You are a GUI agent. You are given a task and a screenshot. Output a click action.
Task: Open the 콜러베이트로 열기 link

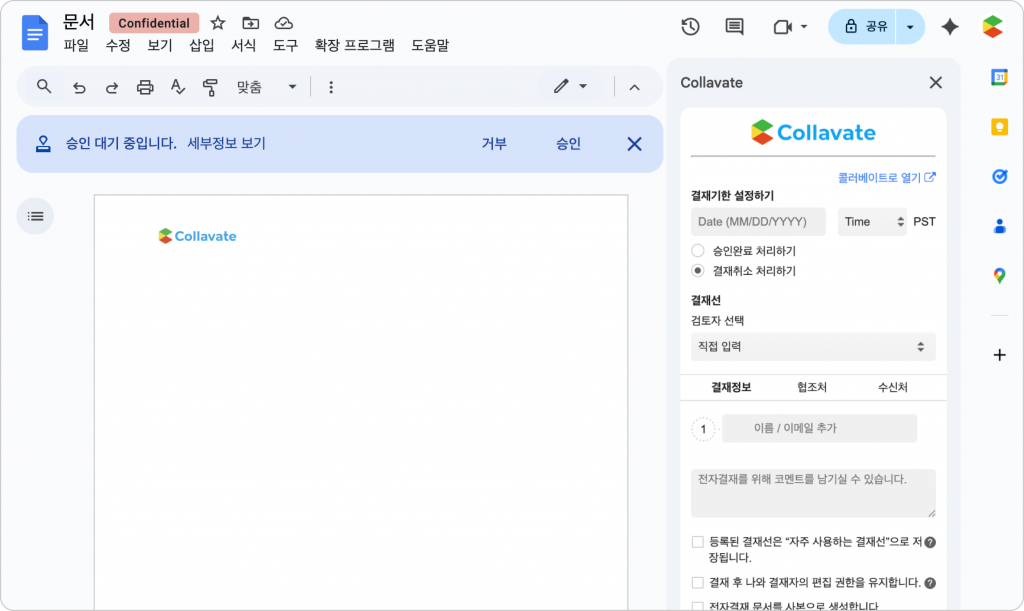(x=886, y=178)
